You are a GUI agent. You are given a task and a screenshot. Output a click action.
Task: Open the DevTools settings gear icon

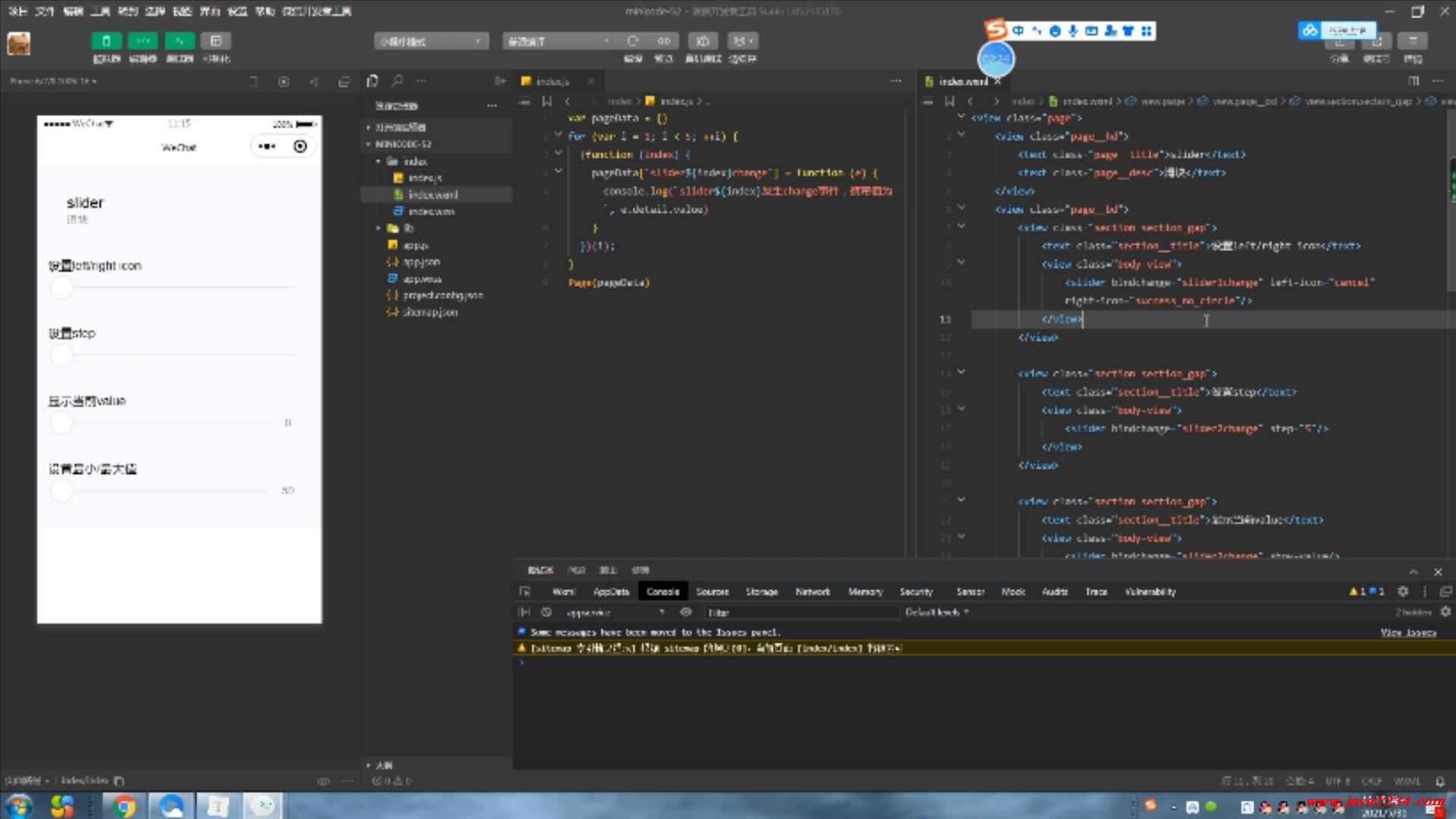point(1403,591)
